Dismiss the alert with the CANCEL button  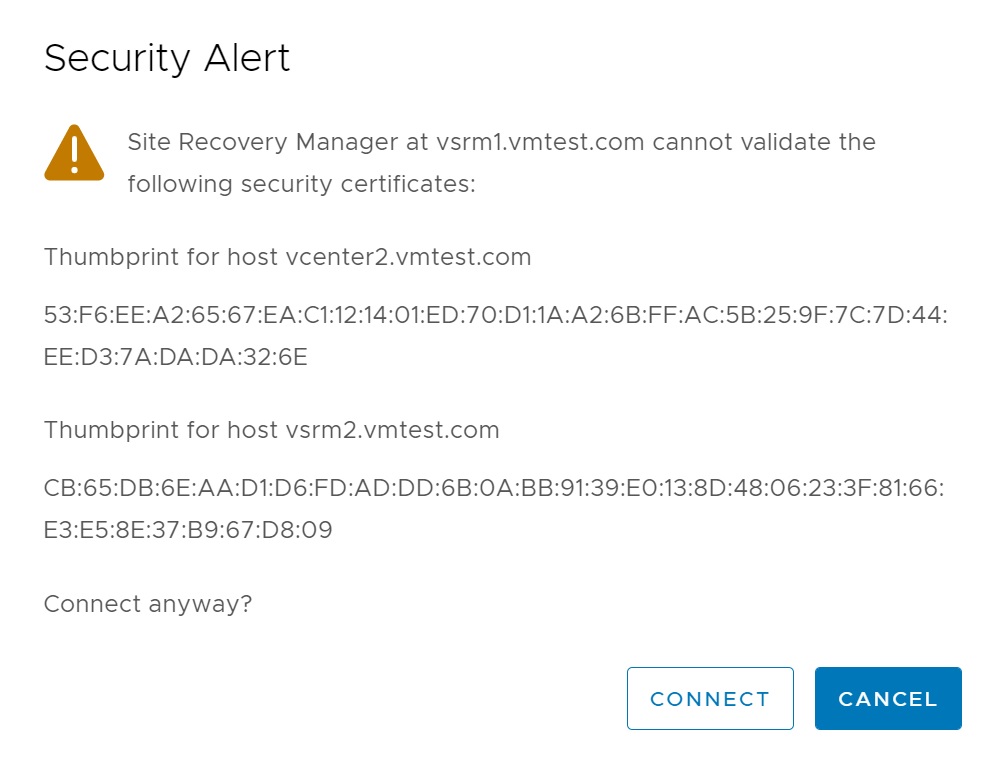coord(888,699)
